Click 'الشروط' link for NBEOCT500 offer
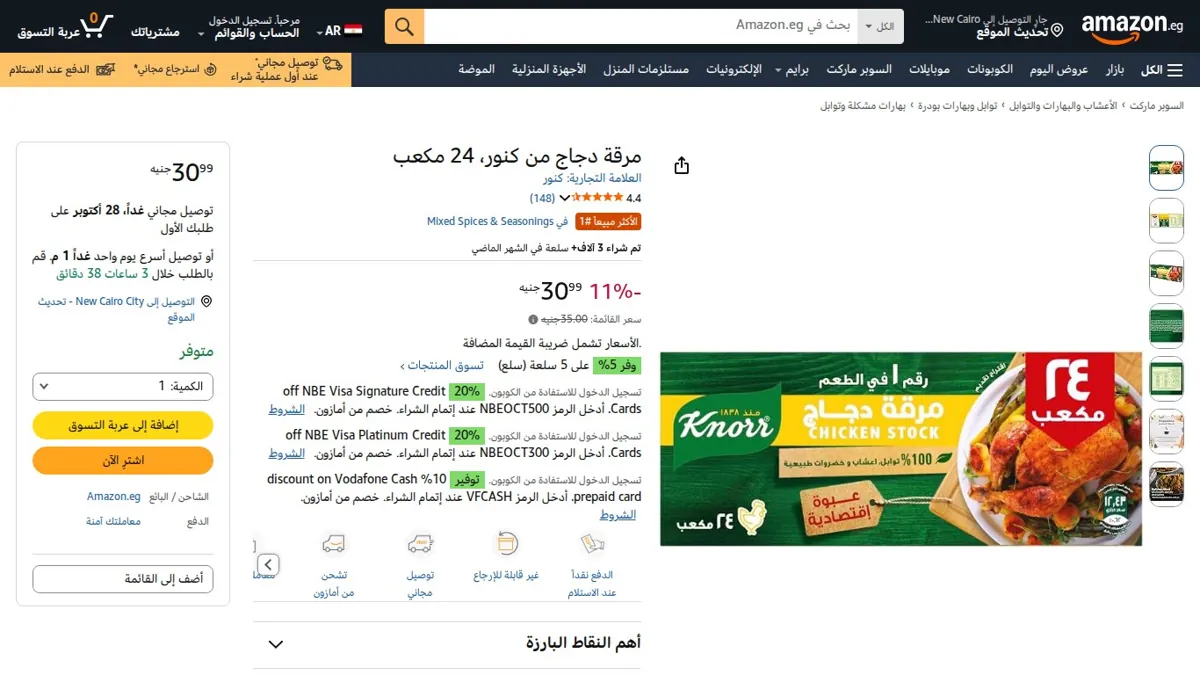The height and width of the screenshot is (675, 1200). (x=286, y=409)
